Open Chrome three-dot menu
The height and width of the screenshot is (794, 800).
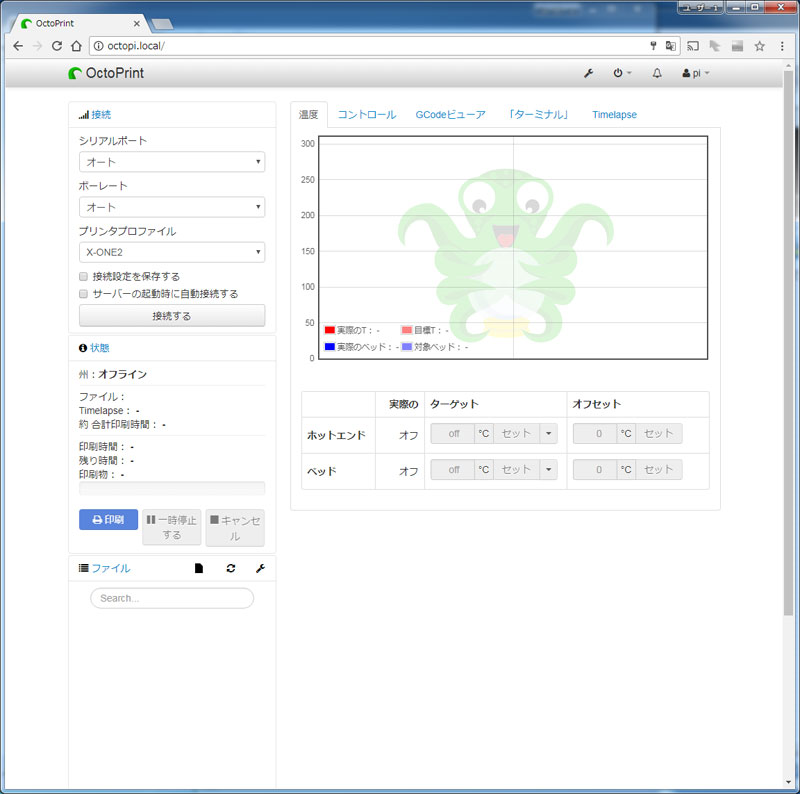(782, 46)
